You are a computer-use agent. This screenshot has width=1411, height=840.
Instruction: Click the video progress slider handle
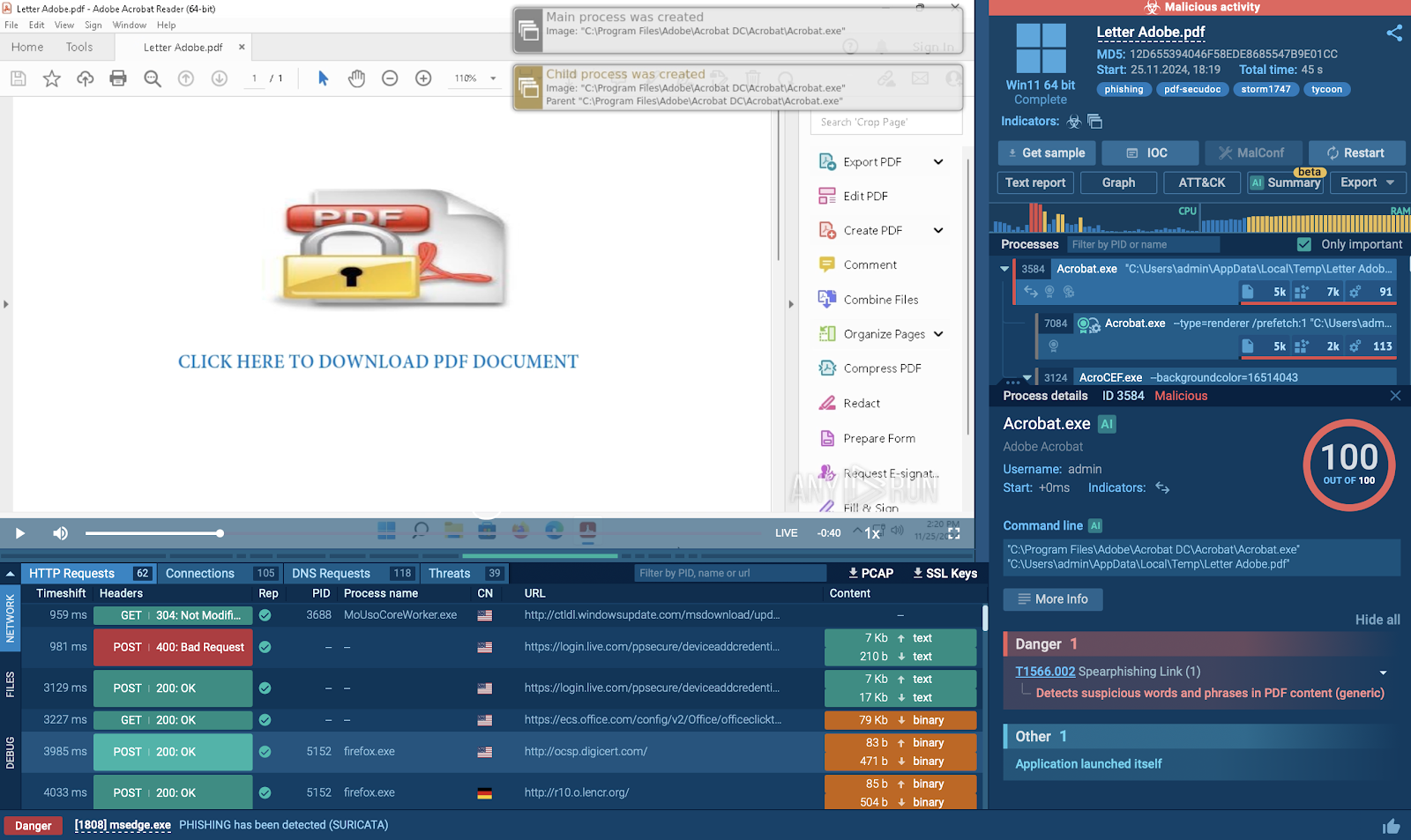220,533
